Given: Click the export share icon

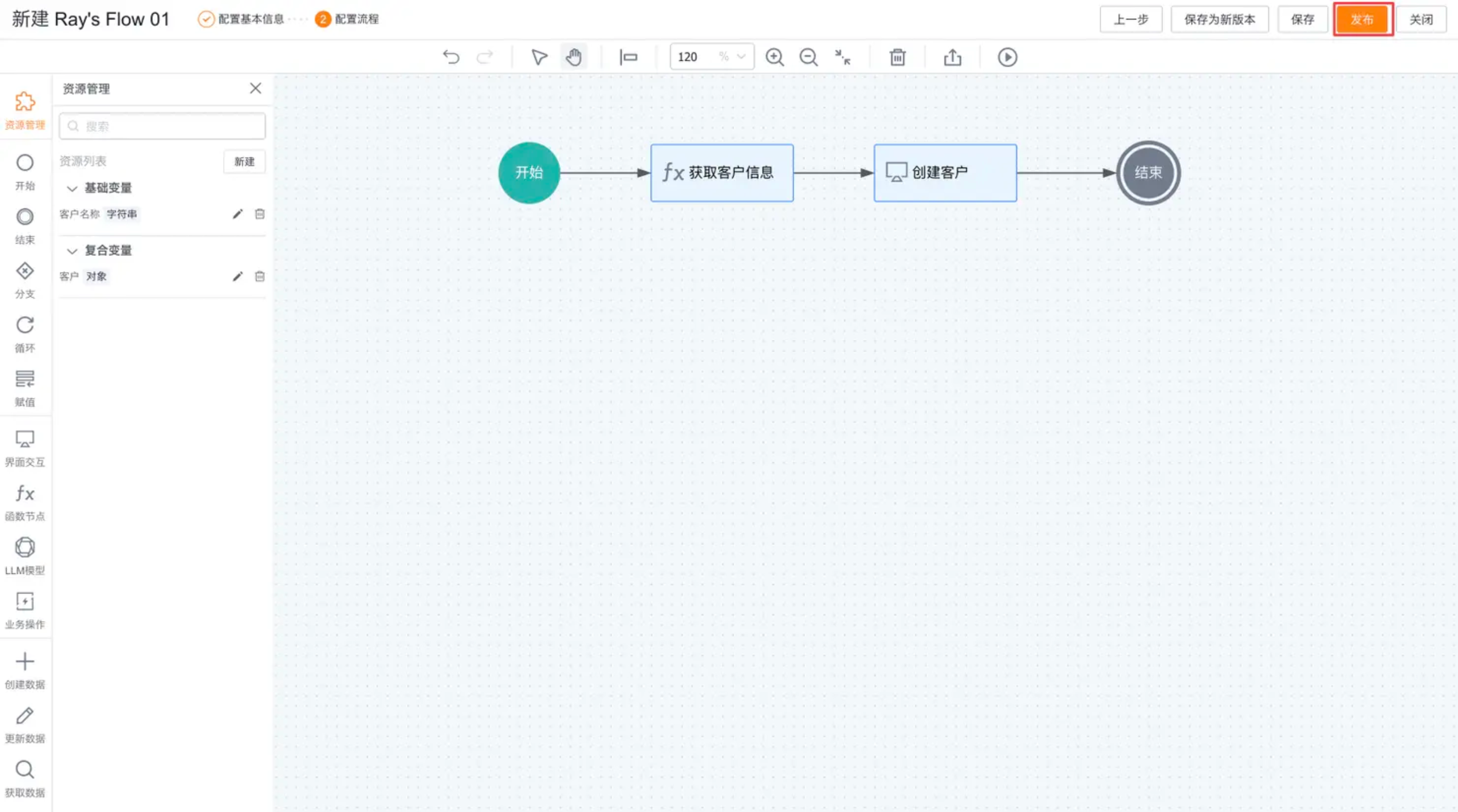Looking at the screenshot, I should [952, 57].
